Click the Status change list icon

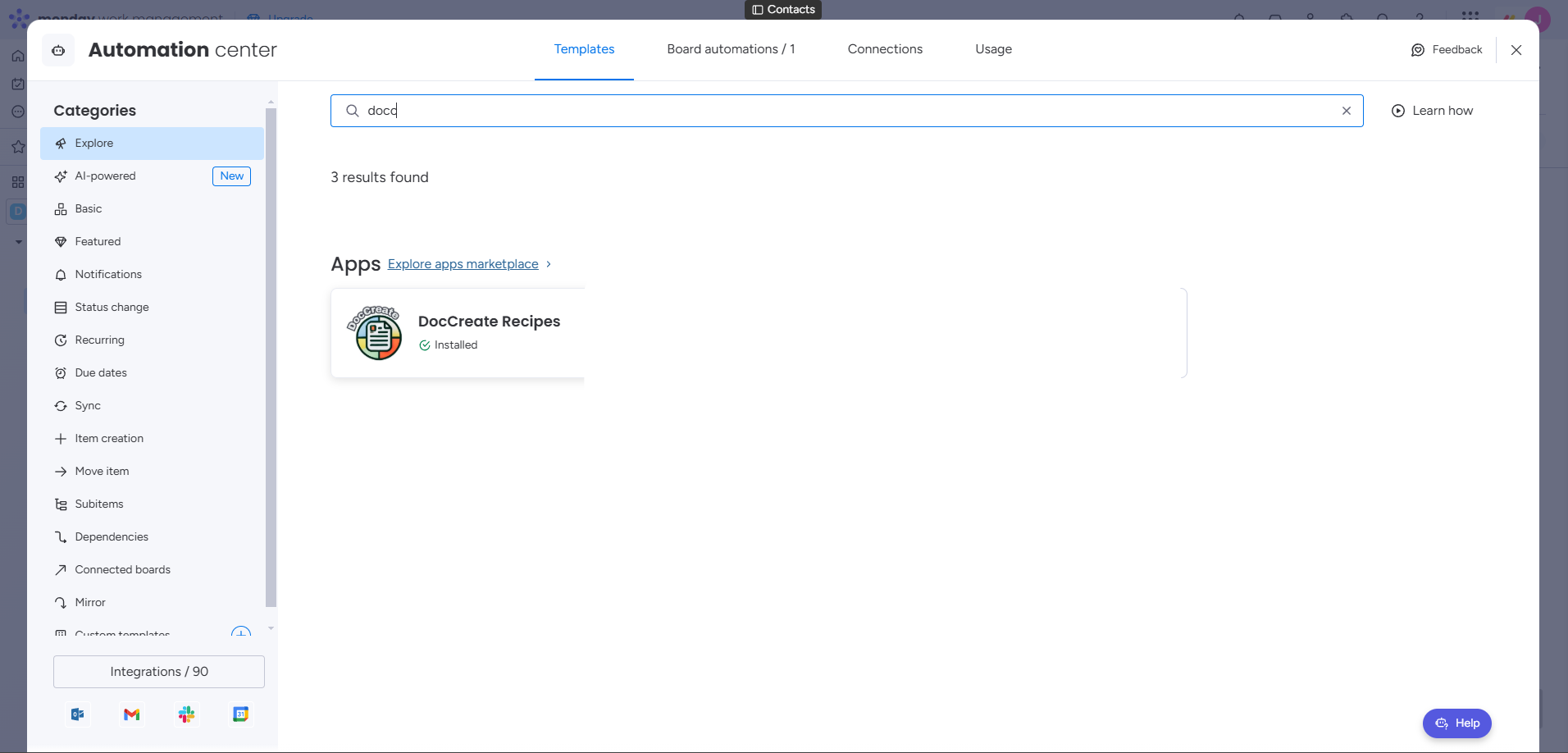[61, 308]
